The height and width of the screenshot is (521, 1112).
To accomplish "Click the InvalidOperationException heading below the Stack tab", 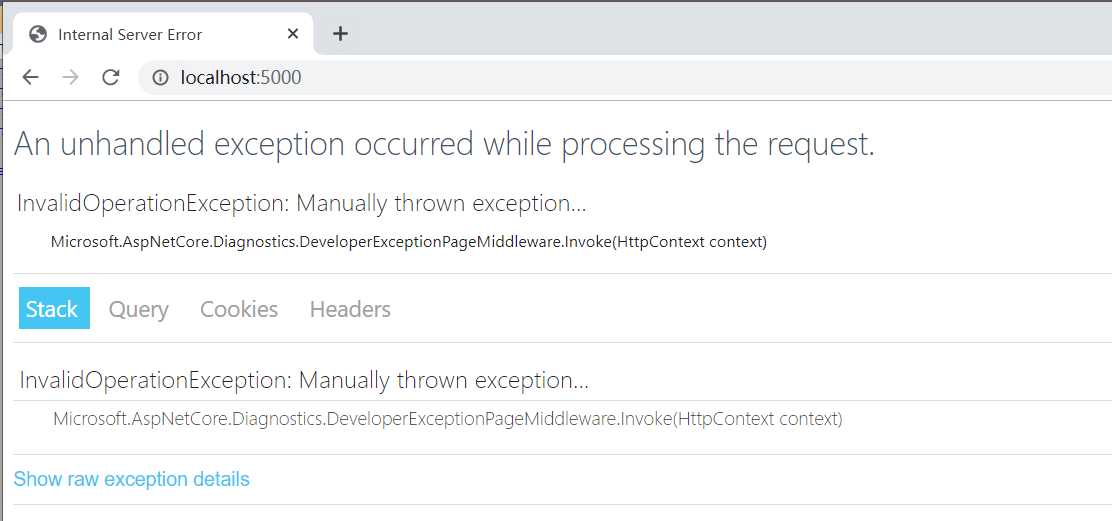I will 304,381.
